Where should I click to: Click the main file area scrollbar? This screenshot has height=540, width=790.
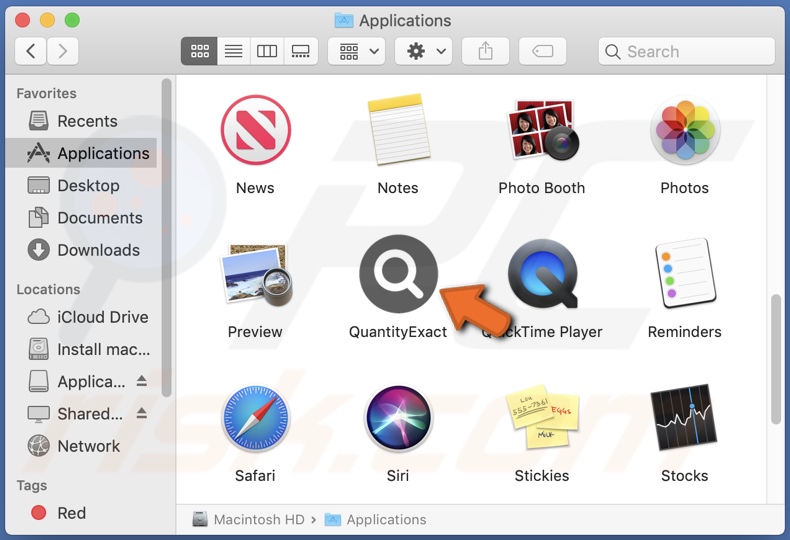click(x=775, y=360)
